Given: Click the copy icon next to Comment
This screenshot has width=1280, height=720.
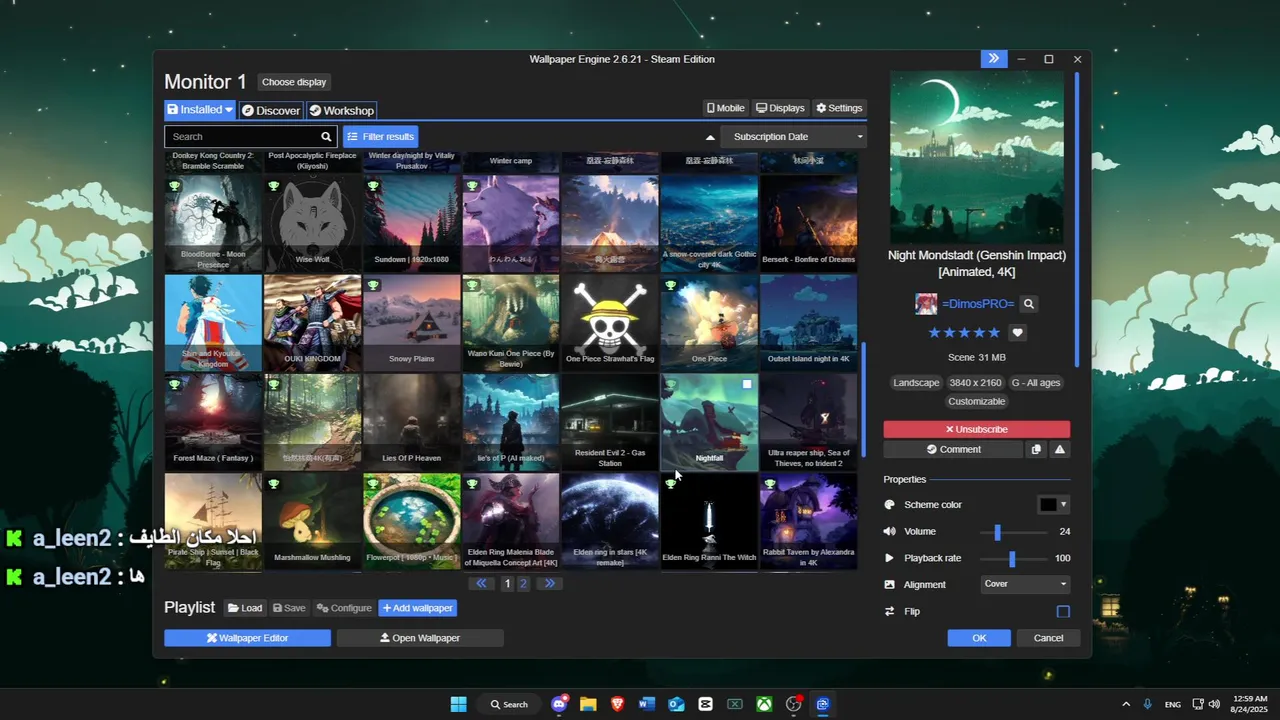Looking at the screenshot, I should [x=1036, y=450].
